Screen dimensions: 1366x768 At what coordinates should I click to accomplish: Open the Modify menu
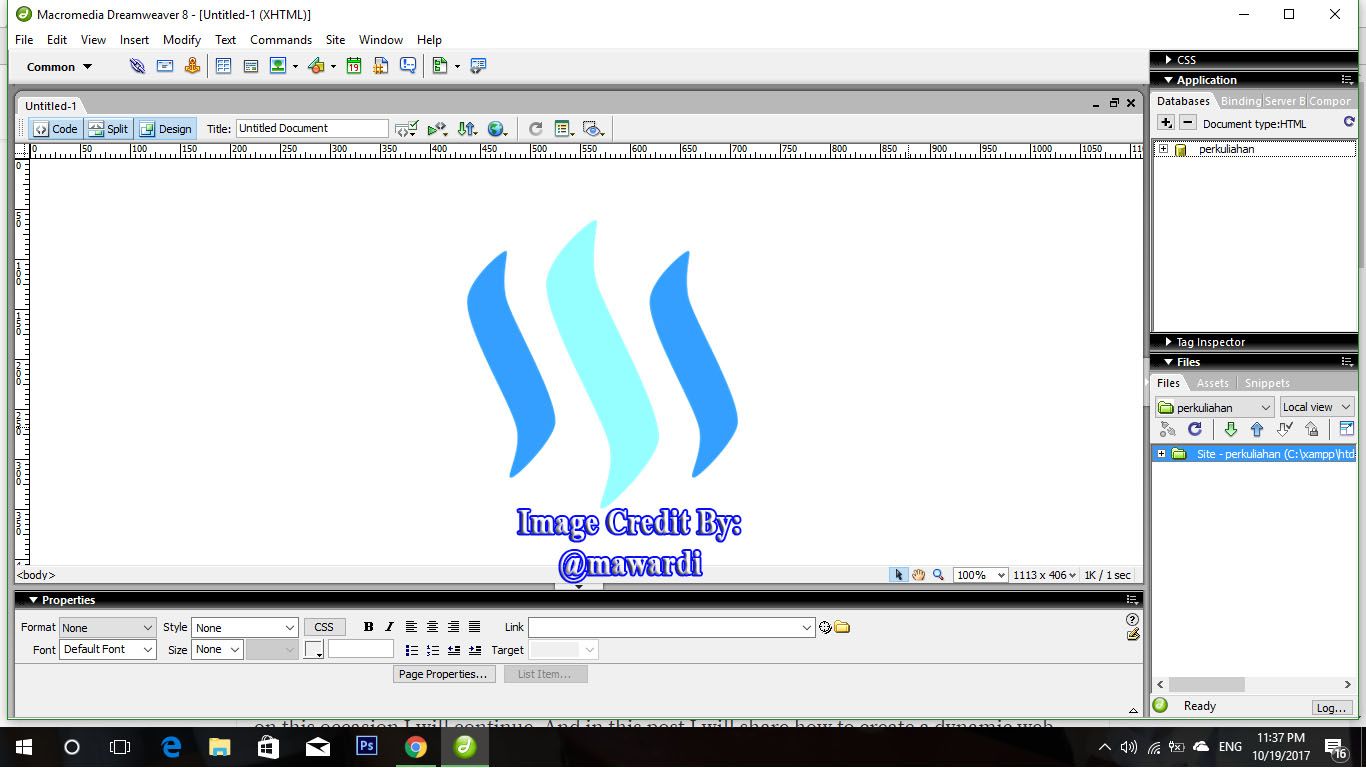point(182,40)
